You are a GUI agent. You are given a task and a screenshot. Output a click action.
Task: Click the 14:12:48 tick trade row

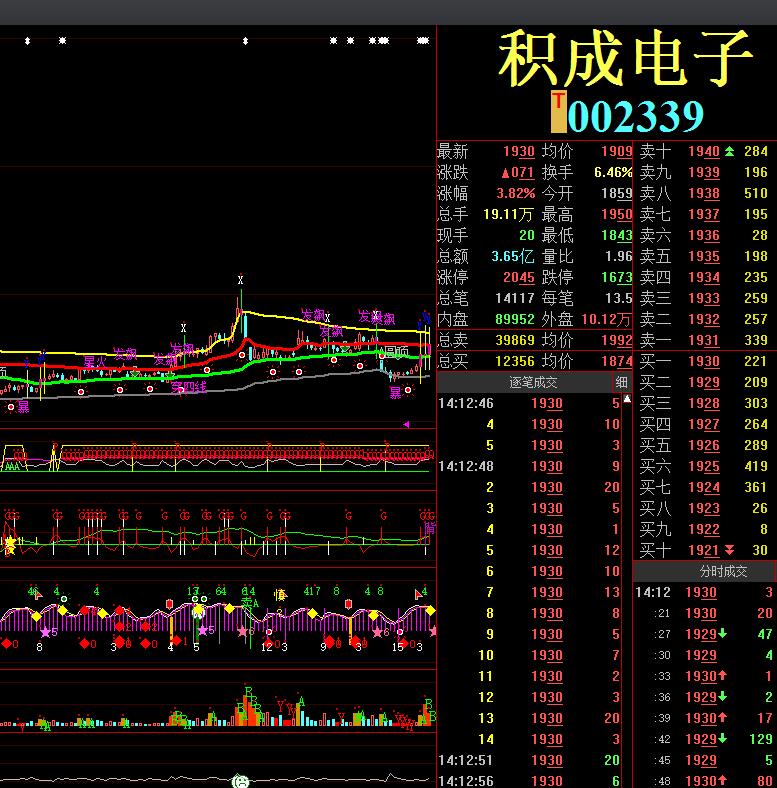coord(529,466)
